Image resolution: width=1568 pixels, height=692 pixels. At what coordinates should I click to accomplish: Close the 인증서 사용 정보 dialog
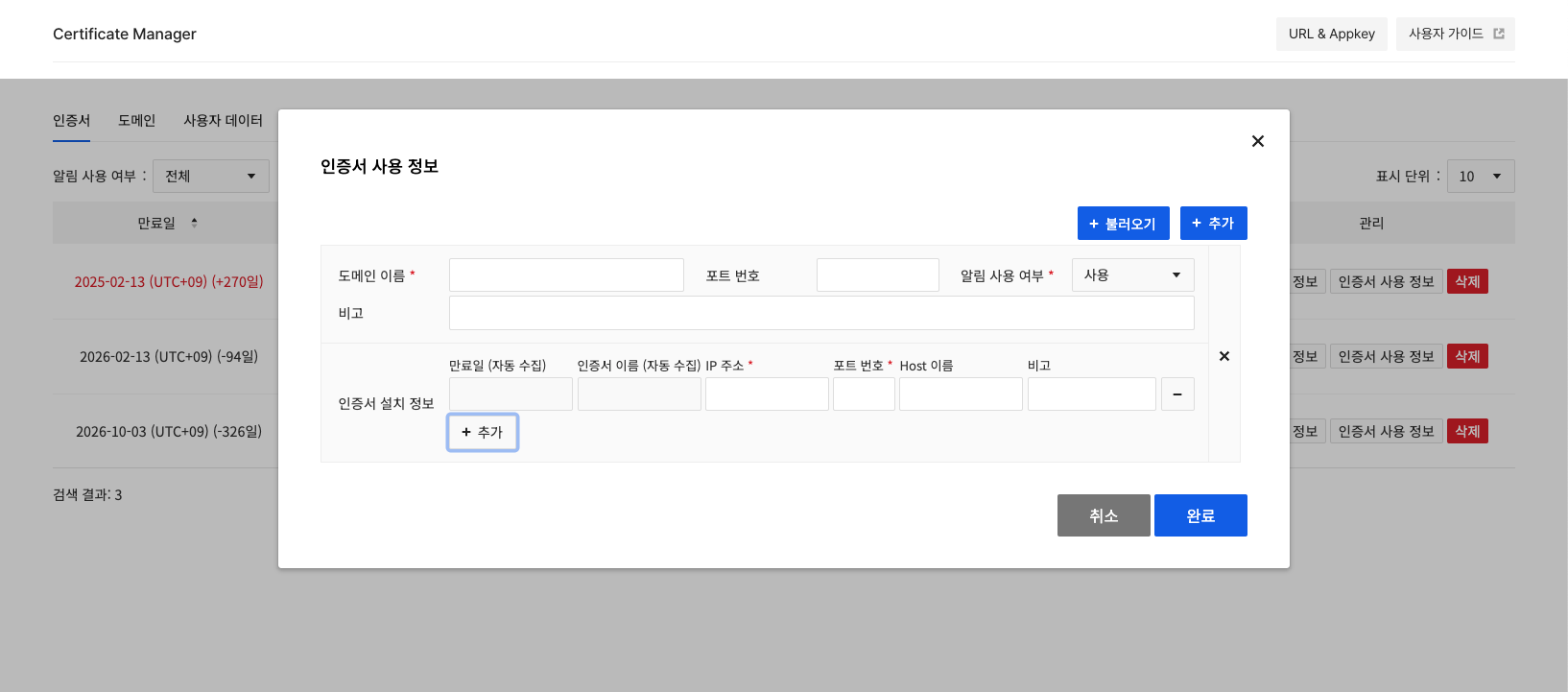1257,141
